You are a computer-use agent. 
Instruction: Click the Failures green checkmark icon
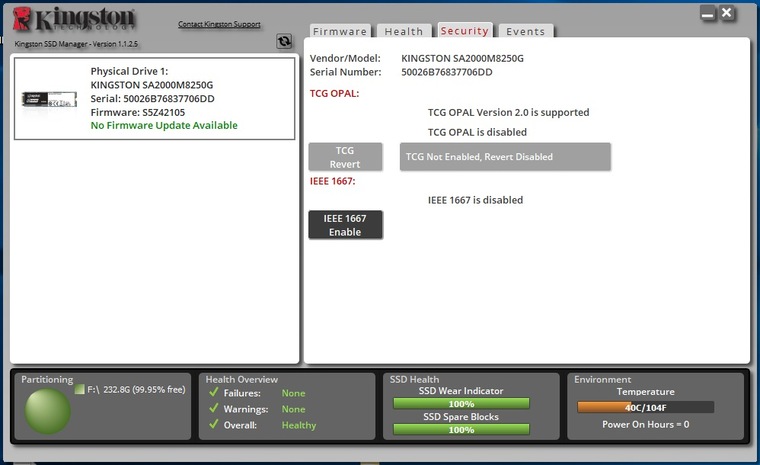(x=212, y=393)
